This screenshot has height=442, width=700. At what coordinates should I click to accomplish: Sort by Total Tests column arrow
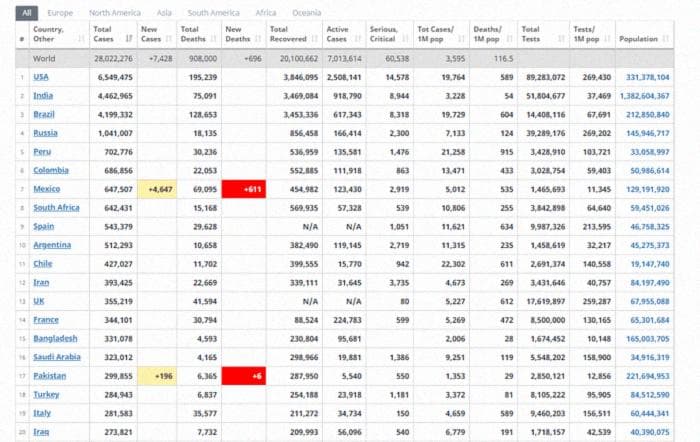562,39
